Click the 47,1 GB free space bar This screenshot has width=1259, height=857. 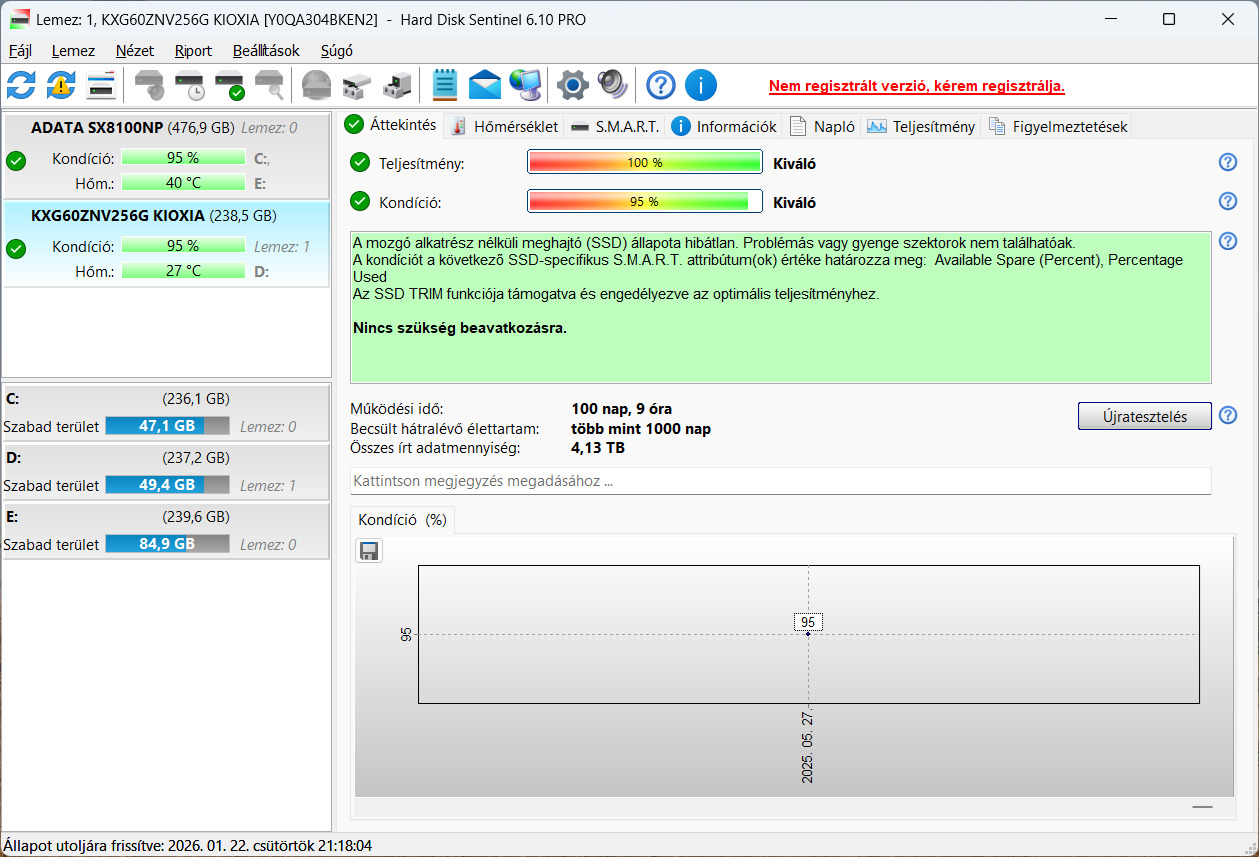(167, 426)
